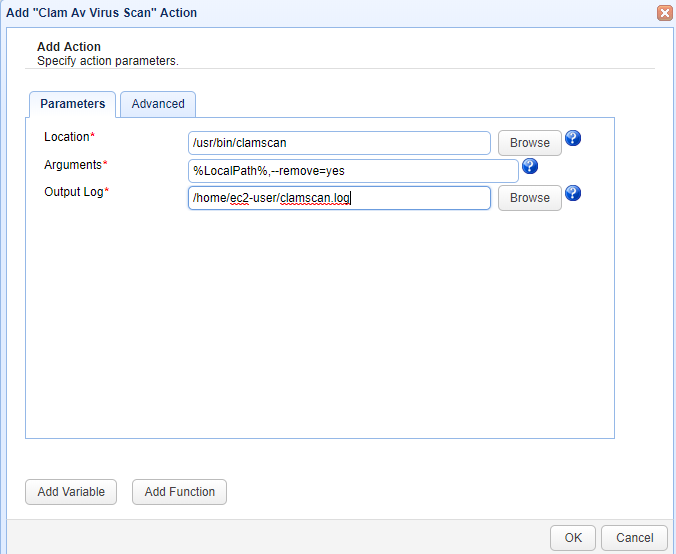676x554 pixels.
Task: Focus the Location field containing /usr/bin/clamscan
Action: tap(339, 143)
